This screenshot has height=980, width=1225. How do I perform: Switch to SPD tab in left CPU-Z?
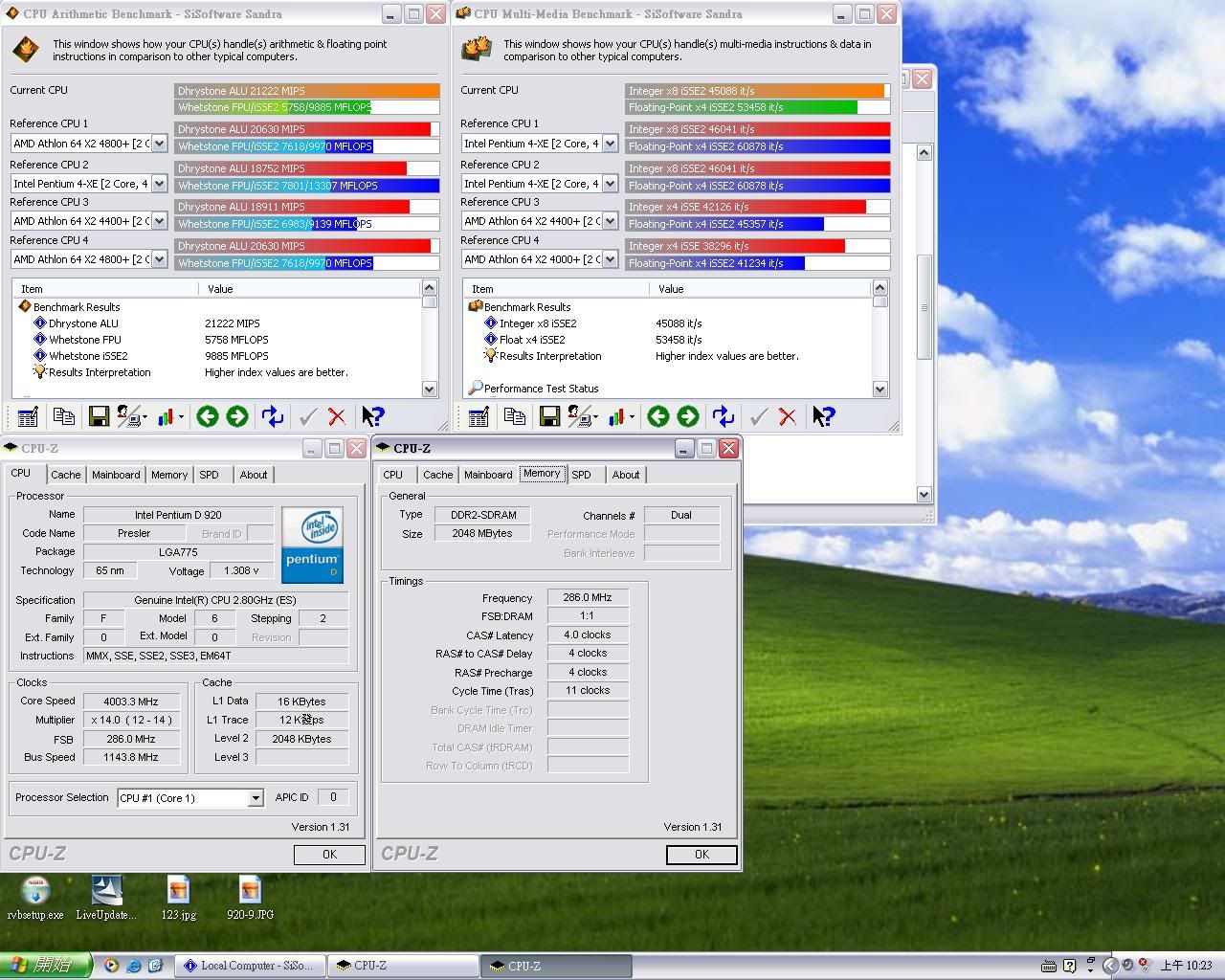(209, 475)
